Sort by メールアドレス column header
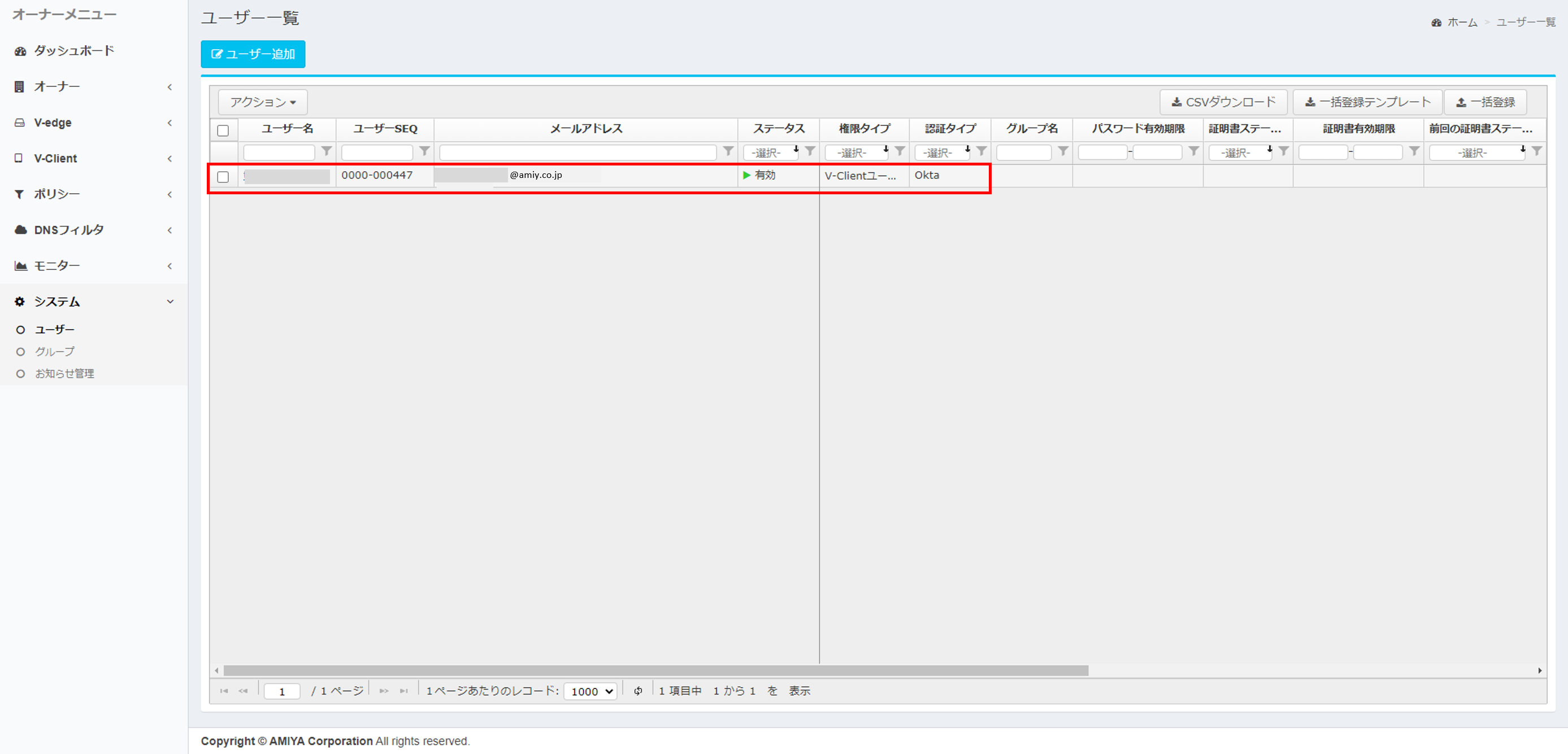Viewport: 1568px width, 754px height. [x=586, y=129]
